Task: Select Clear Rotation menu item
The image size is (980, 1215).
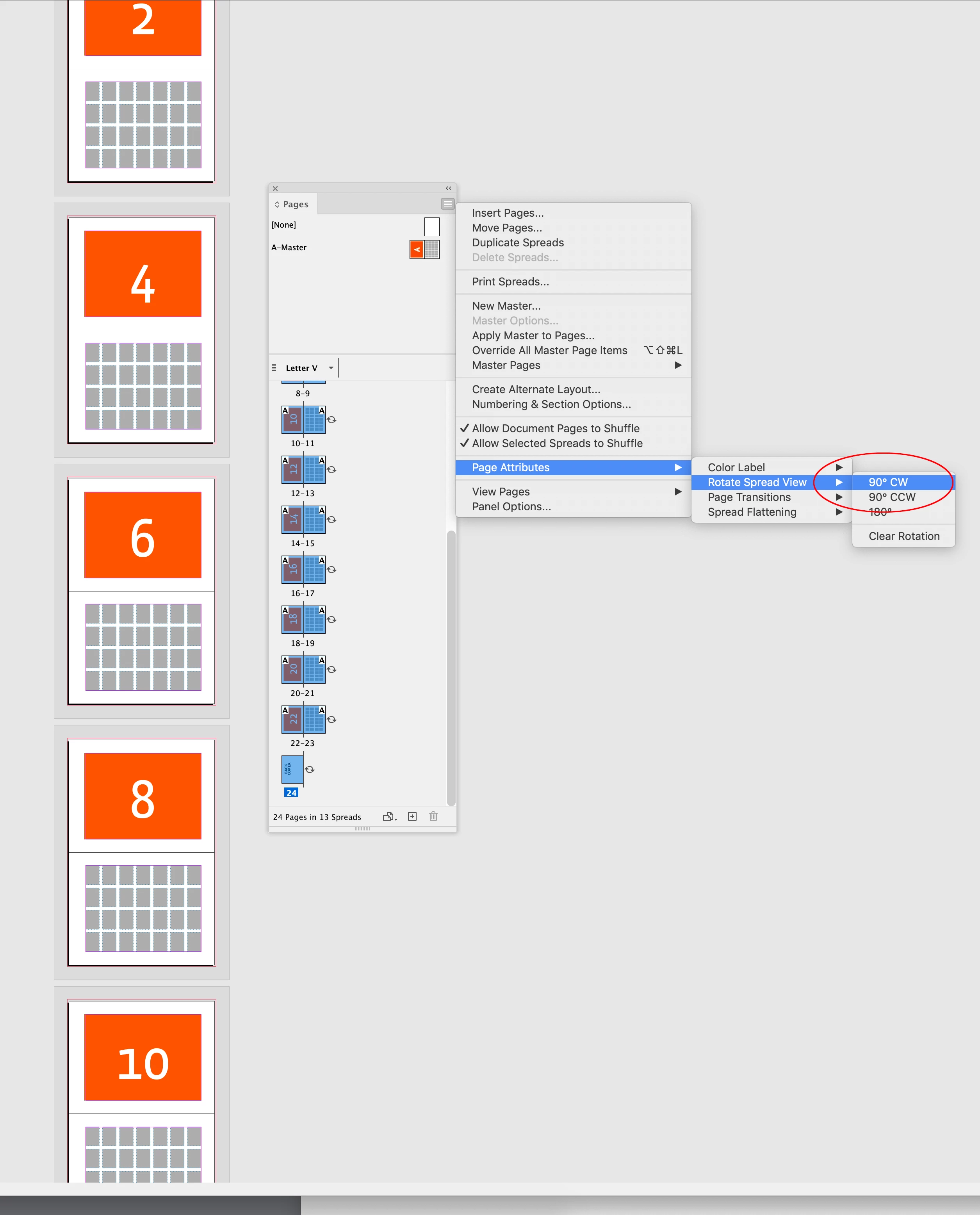Action: tap(904, 536)
